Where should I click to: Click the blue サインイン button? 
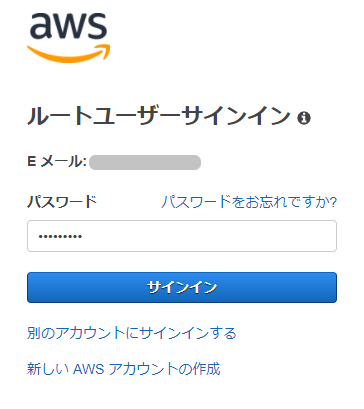pyautogui.click(x=182, y=287)
